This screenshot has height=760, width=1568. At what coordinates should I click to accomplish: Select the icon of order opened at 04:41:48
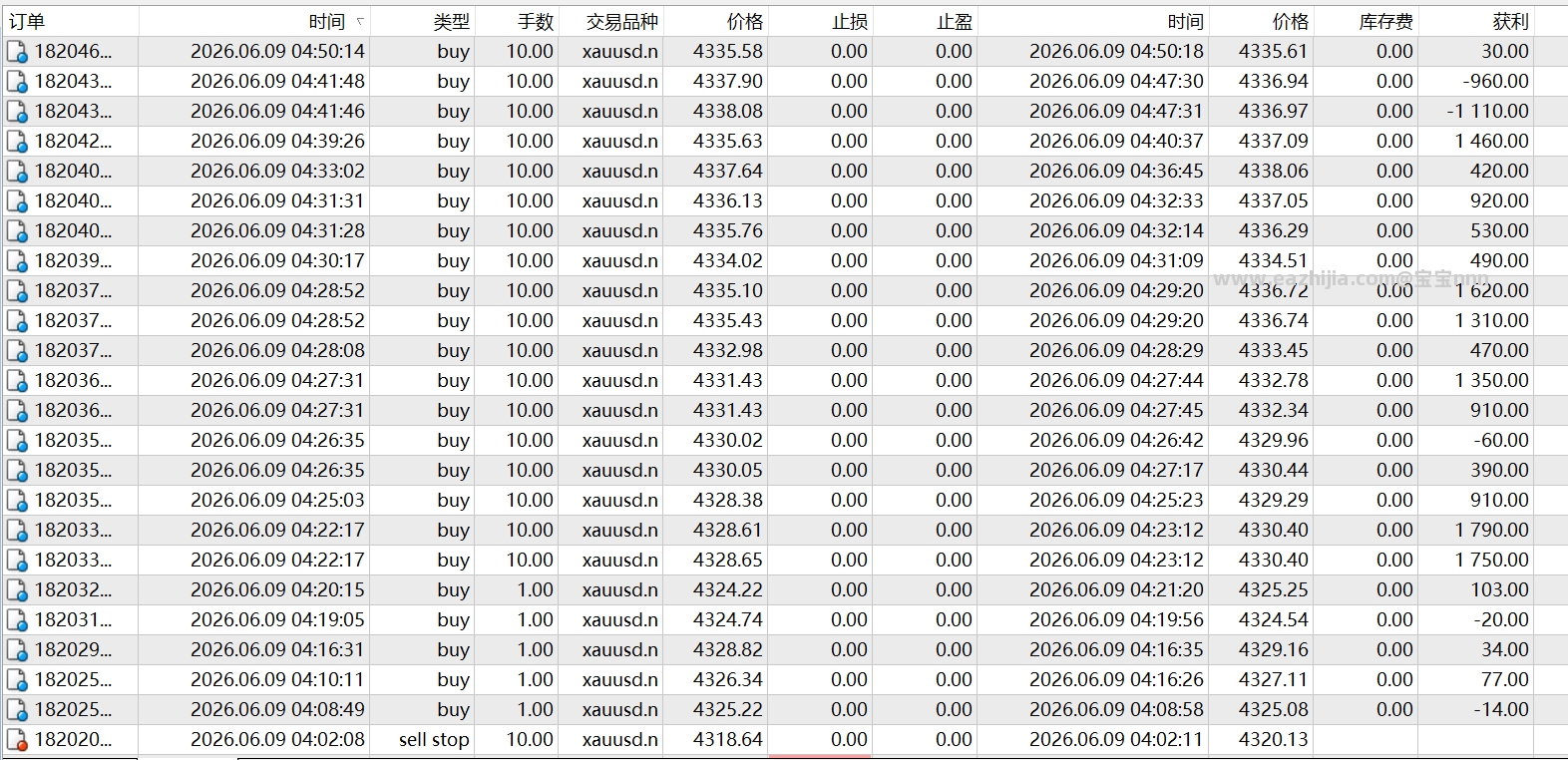(17, 82)
